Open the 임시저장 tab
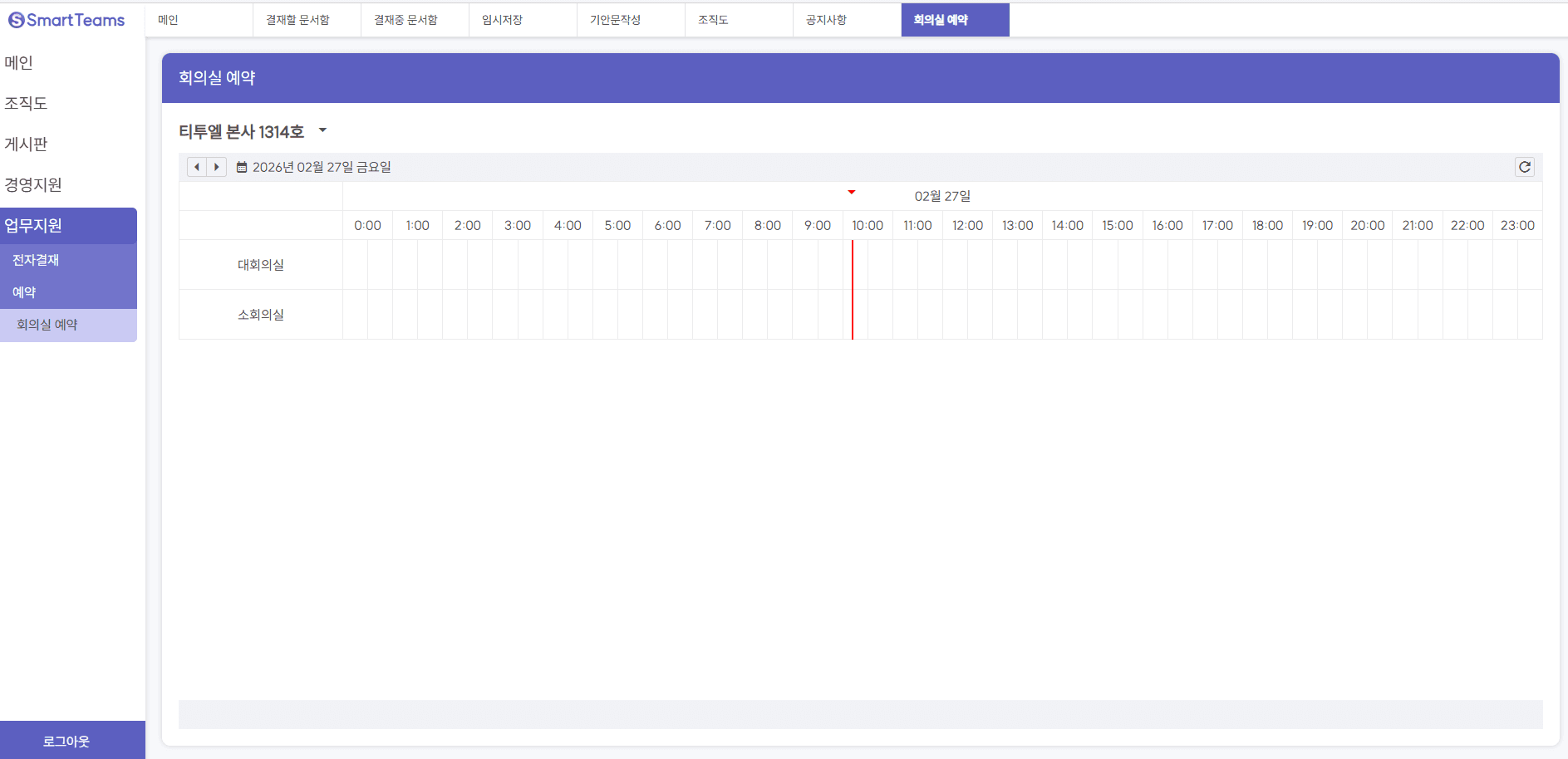Screen dimensions: 1568x759 (x=502, y=20)
